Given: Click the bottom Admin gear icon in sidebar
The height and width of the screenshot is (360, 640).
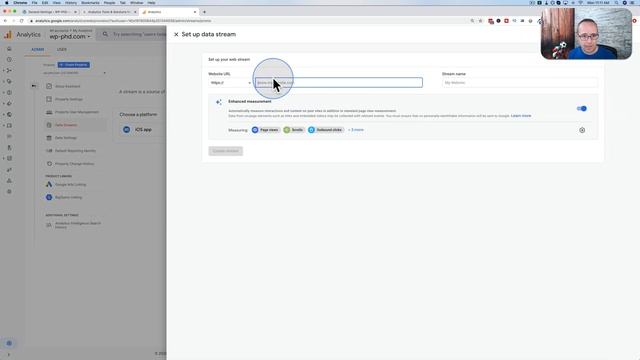Looking at the screenshot, I should [9, 343].
